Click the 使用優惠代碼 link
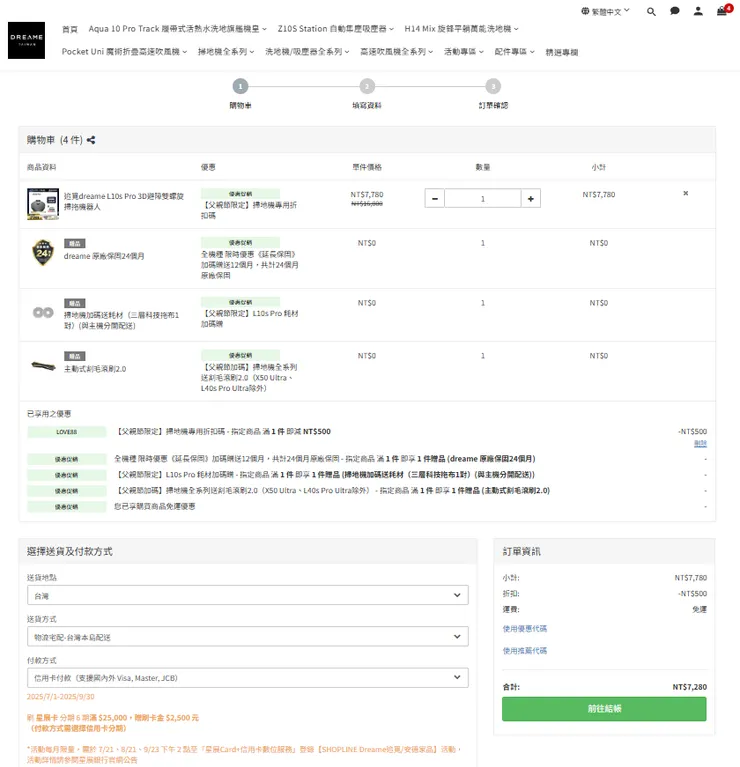Screen dimensions: 740x767 click(525, 629)
